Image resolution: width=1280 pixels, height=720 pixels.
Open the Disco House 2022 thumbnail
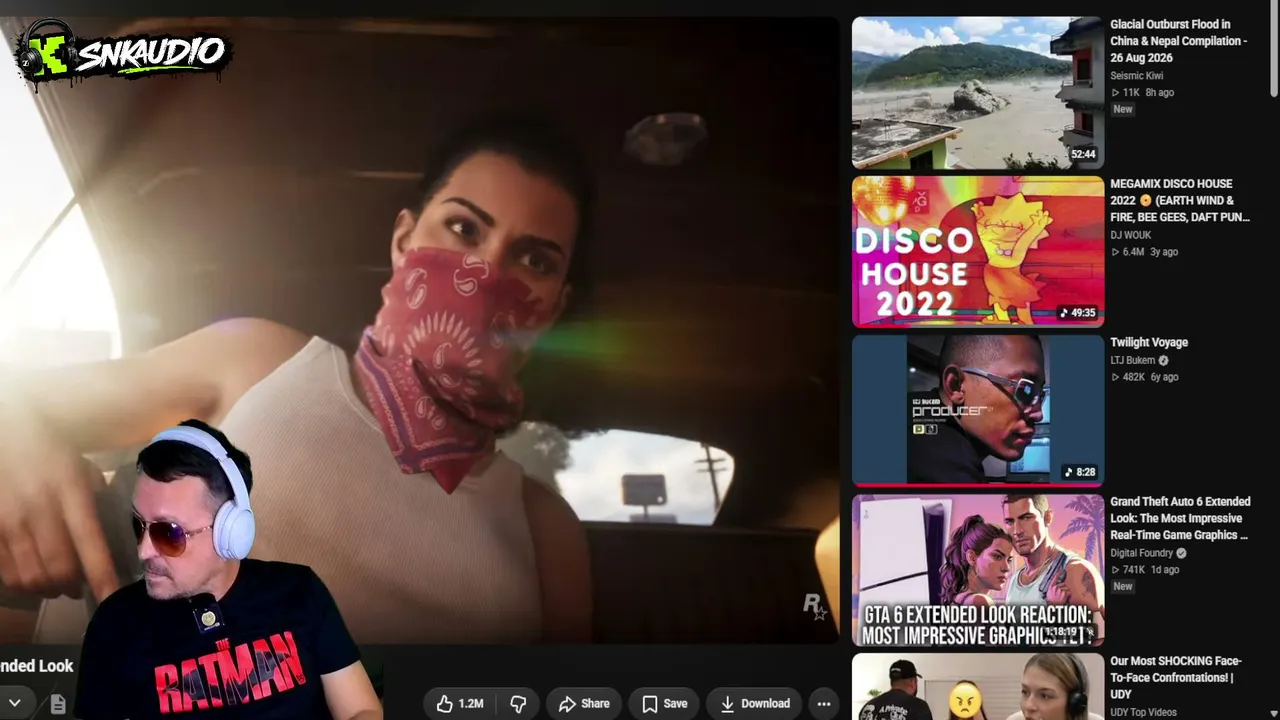pos(978,252)
